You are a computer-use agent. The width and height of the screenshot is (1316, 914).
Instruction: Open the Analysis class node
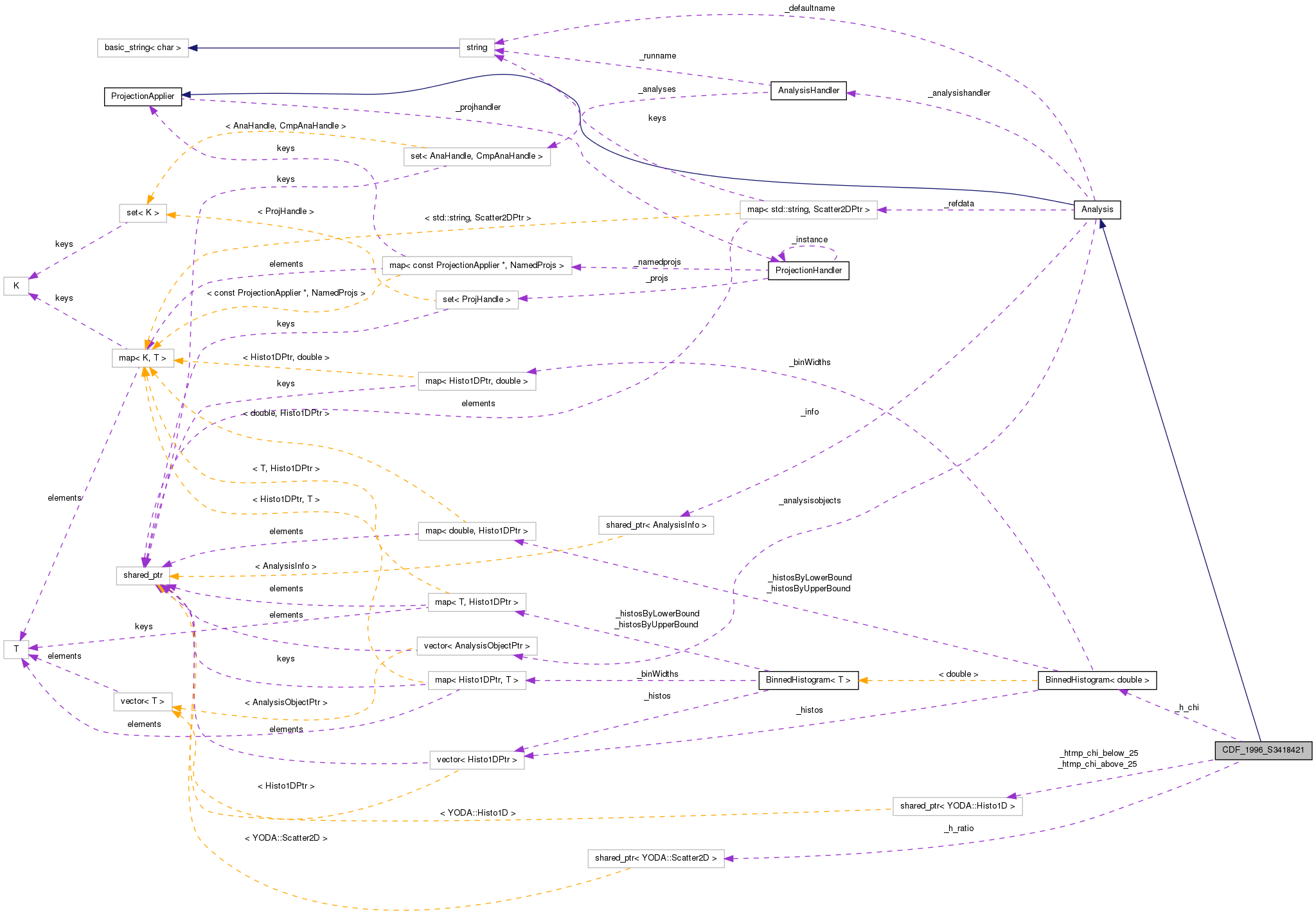click(x=1097, y=210)
